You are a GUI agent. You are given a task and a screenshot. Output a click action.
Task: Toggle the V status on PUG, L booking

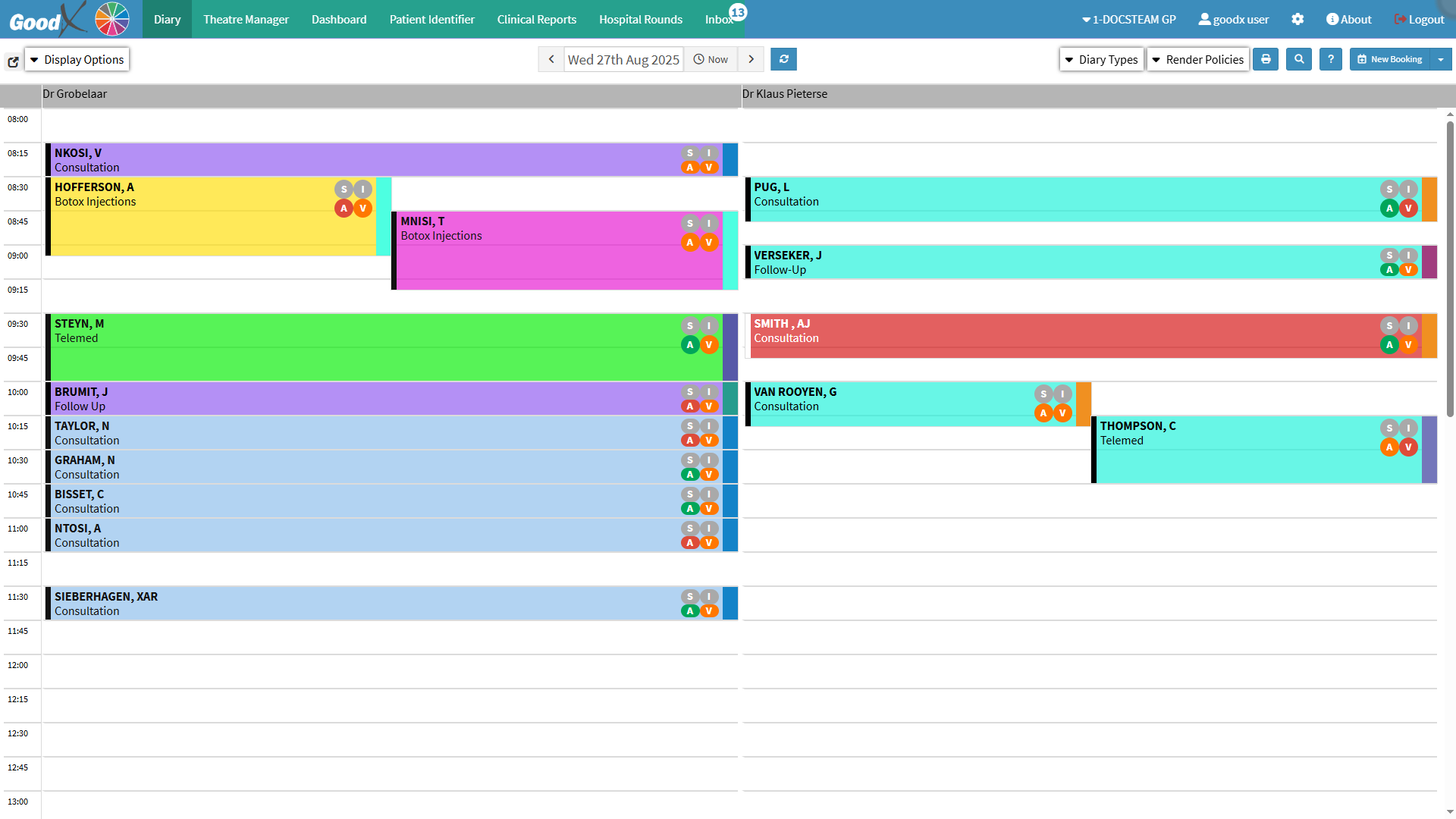pos(1408,209)
